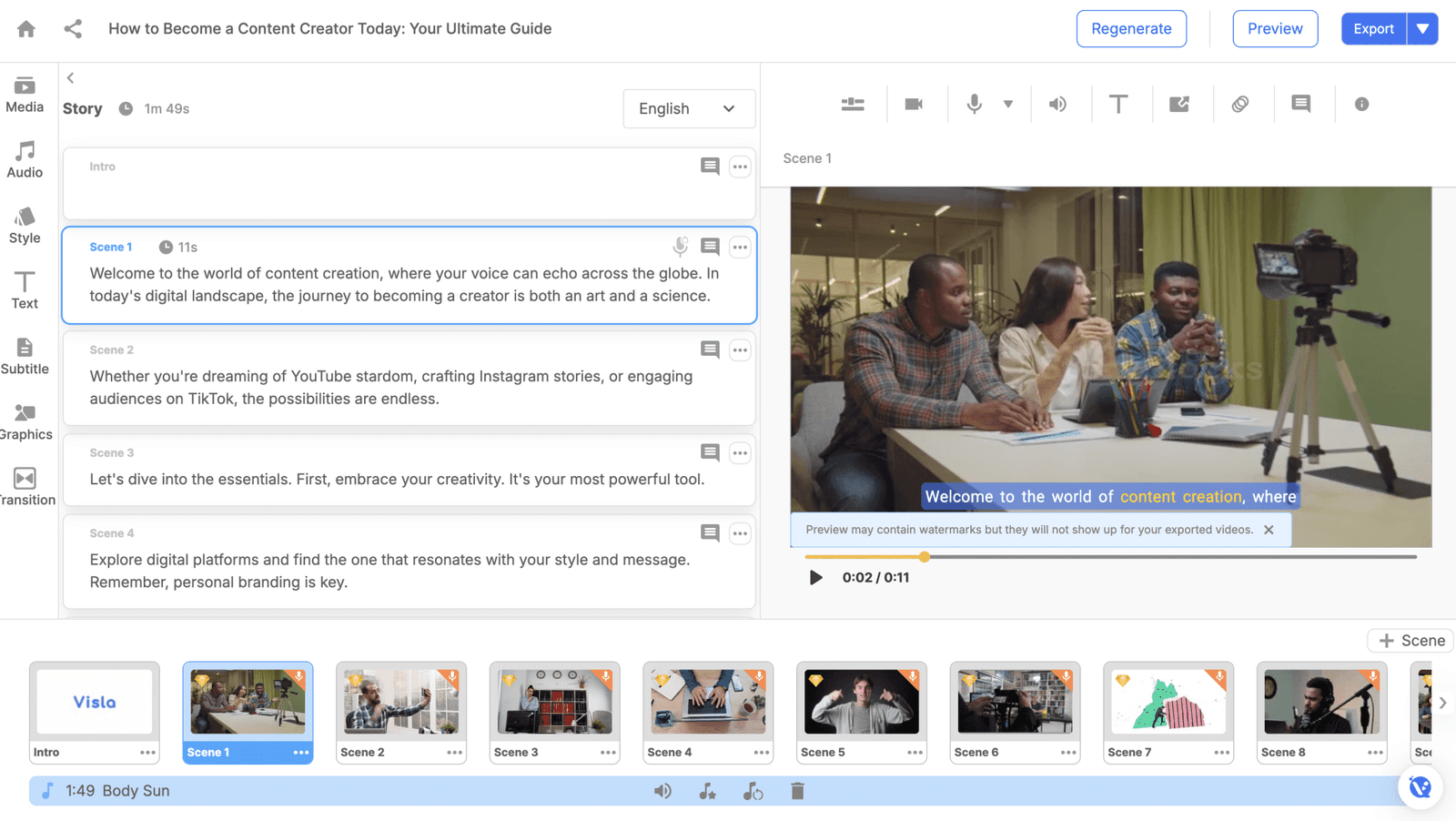
Task: Click the video playback progress slider
Action: [1110, 556]
